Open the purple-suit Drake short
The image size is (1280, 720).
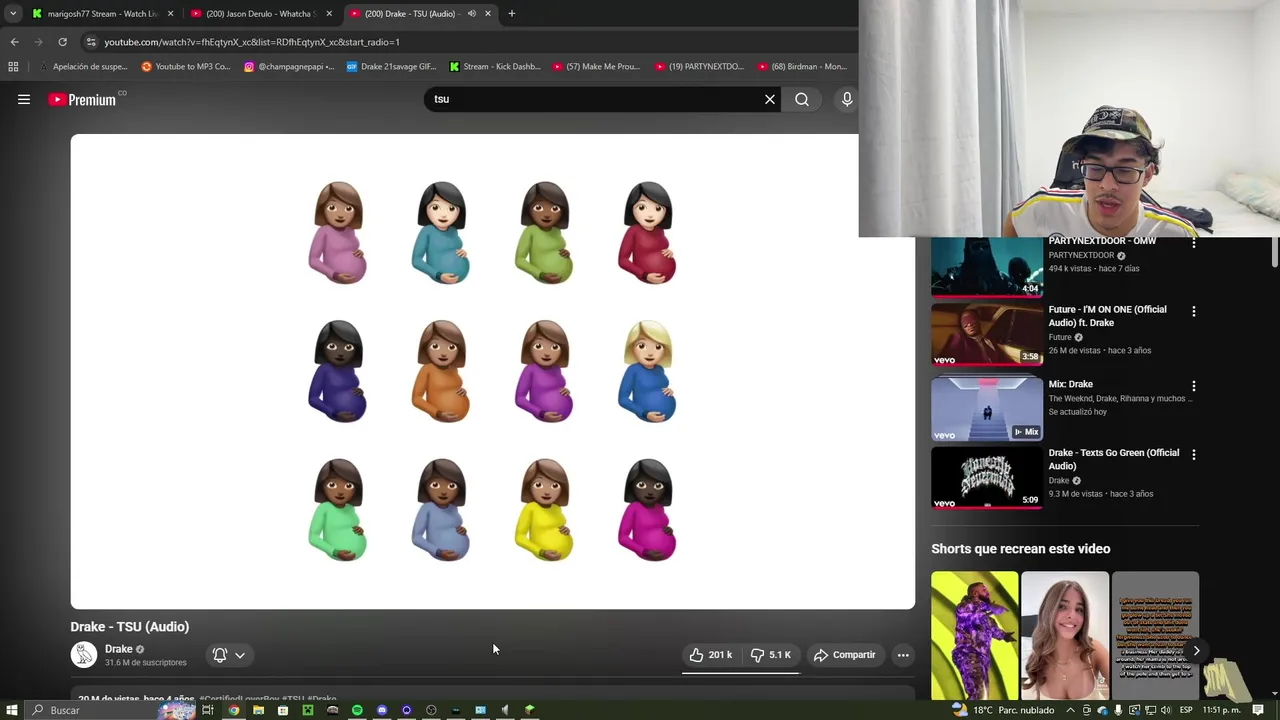[x=975, y=636]
